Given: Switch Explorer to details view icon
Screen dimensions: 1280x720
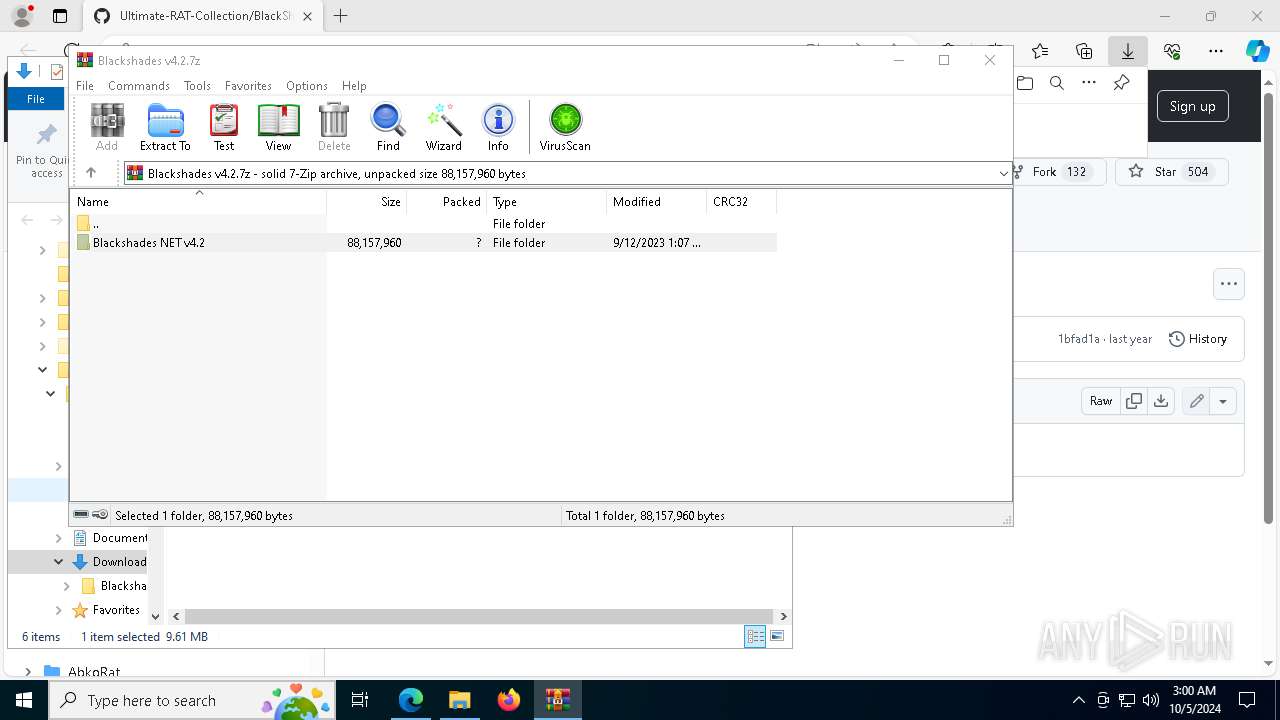Looking at the screenshot, I should coord(755,636).
